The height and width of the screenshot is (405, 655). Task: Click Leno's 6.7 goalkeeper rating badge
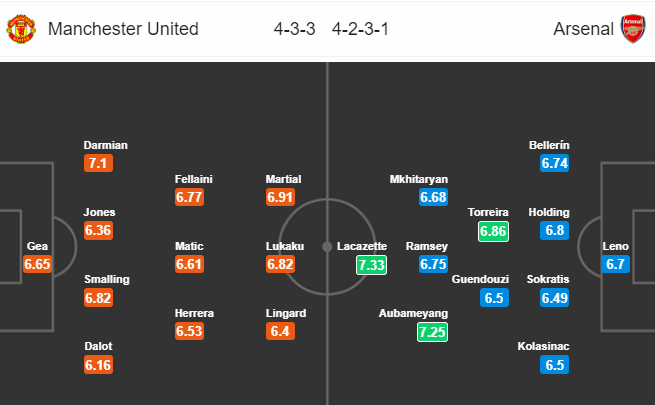615,264
